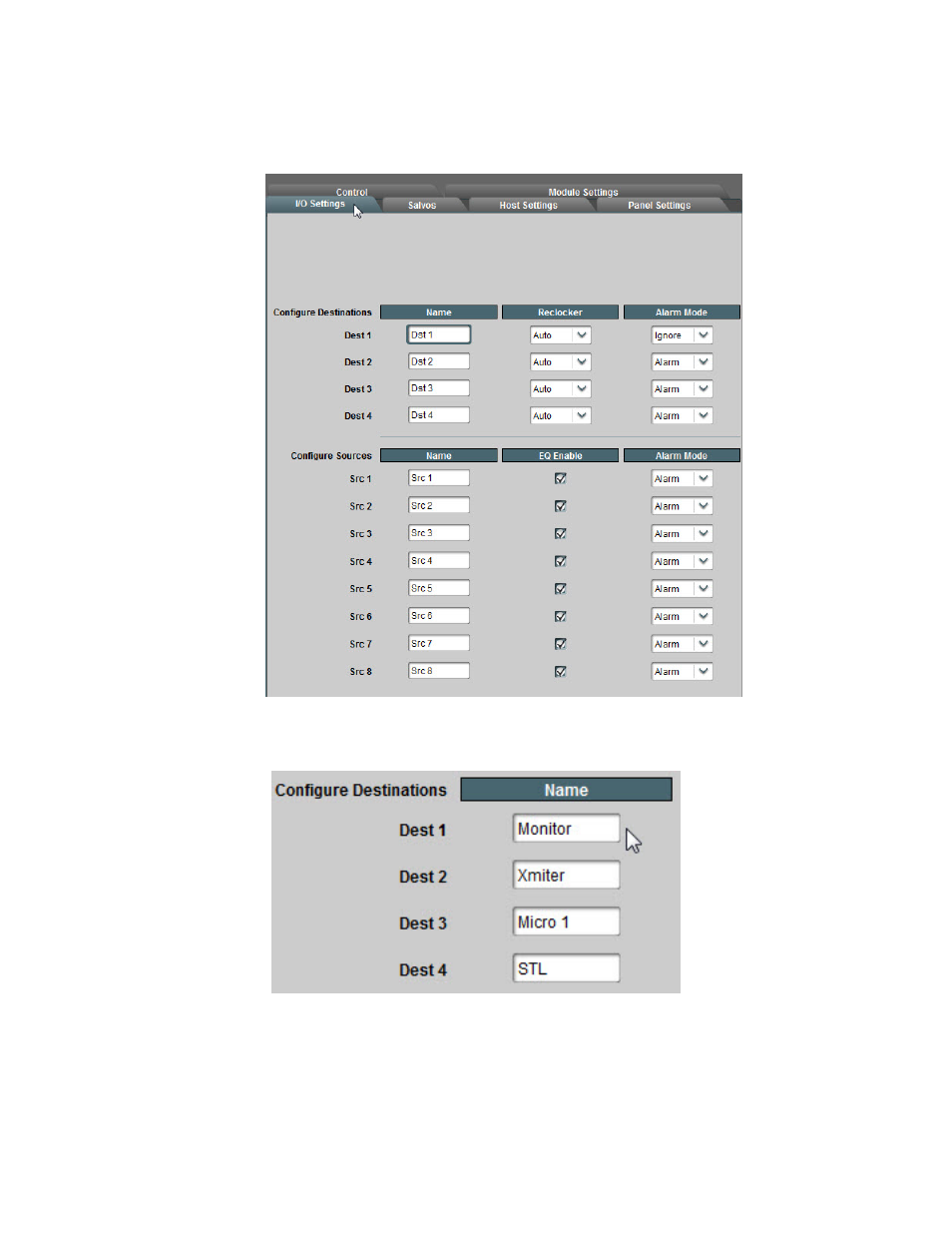Click the Src 7 name input field

(439, 644)
